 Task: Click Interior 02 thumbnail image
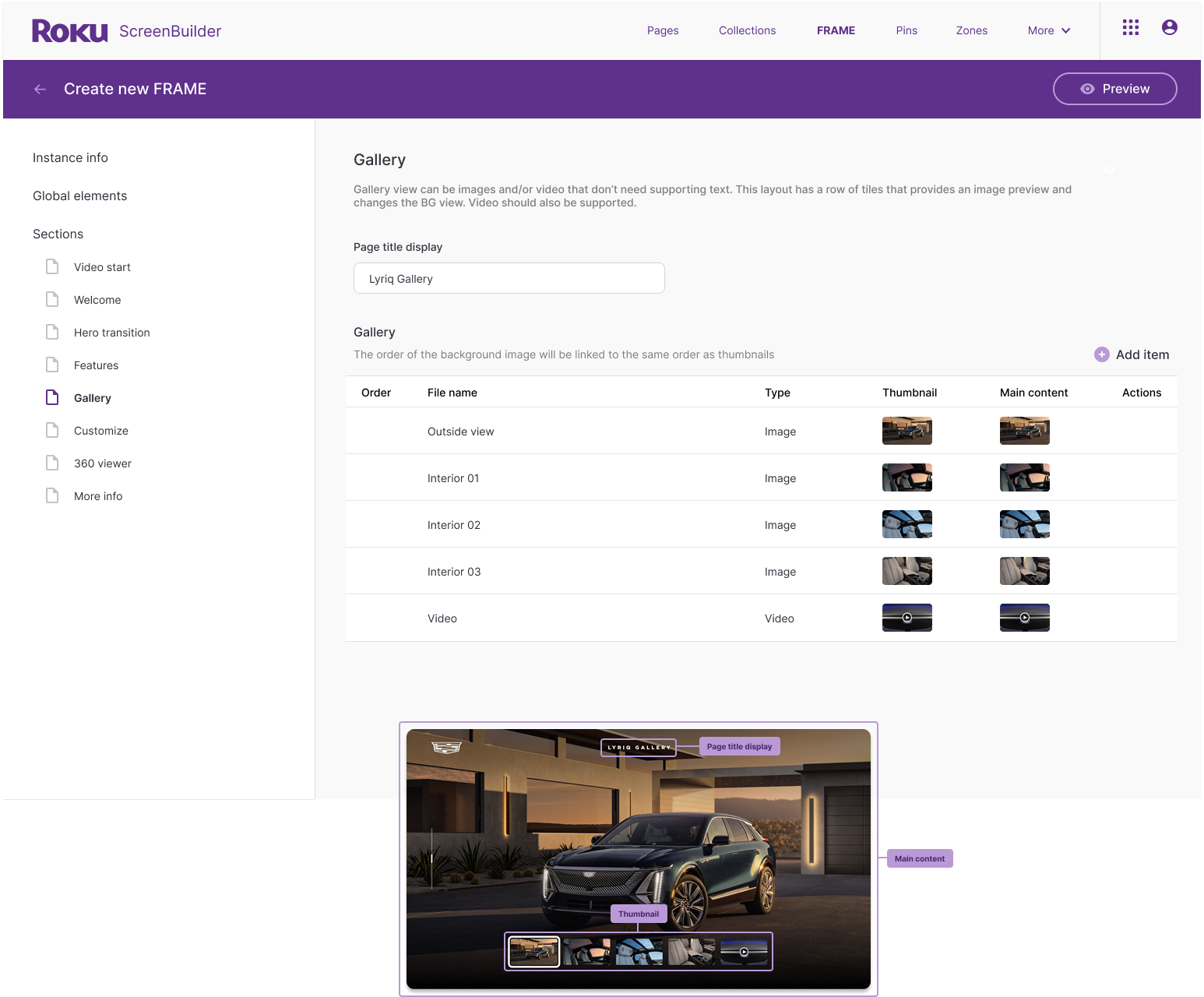coord(907,524)
